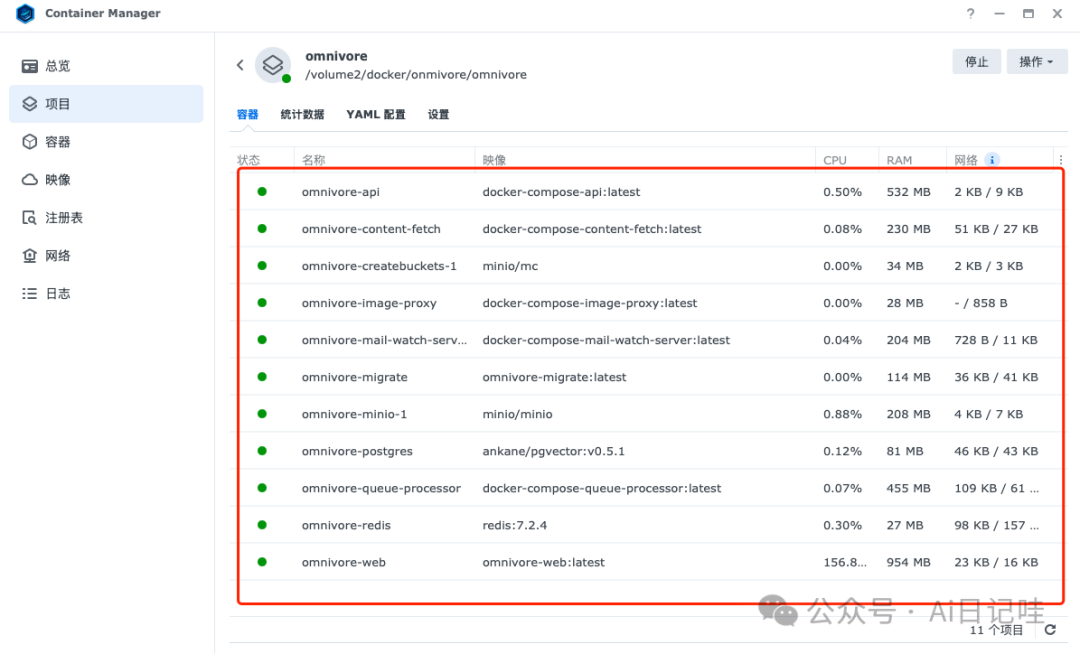Sort by the RAM column header

pos(899,160)
